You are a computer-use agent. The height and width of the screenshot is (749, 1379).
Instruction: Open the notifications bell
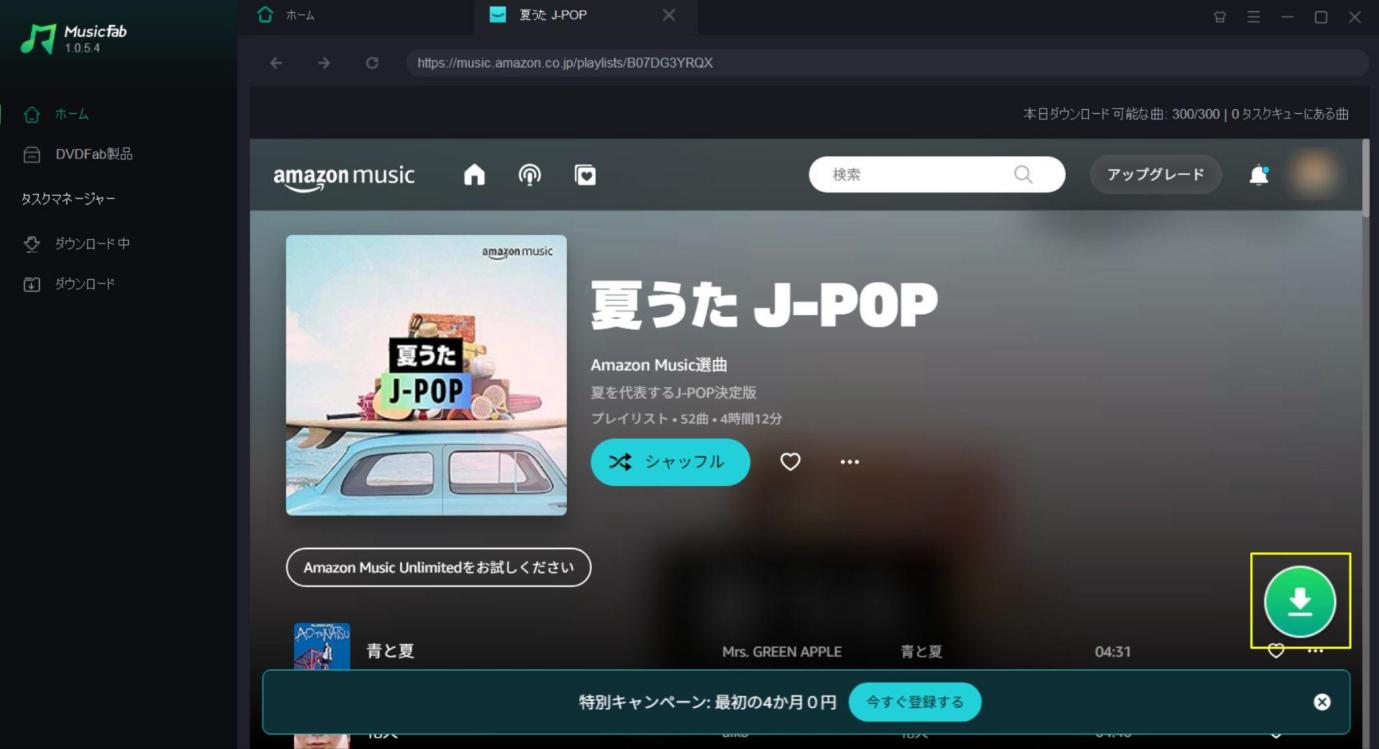click(x=1259, y=175)
